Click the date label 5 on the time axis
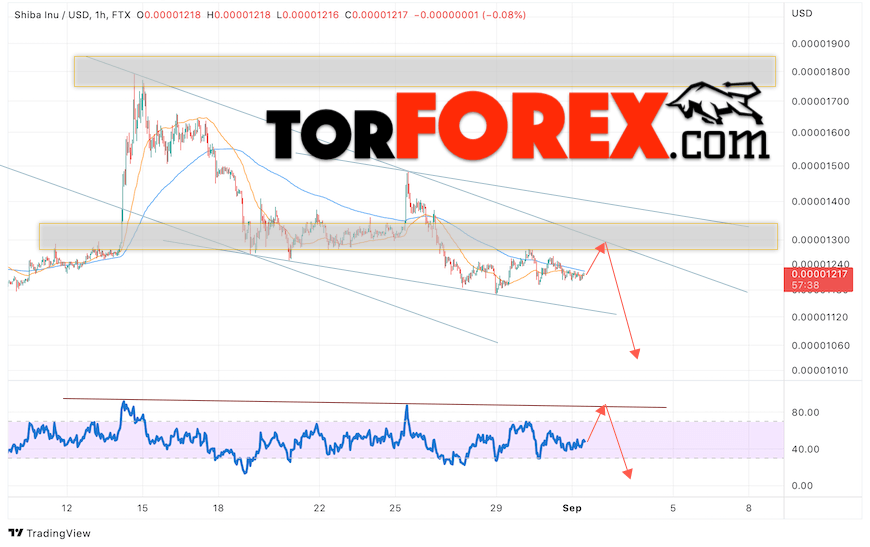The width and height of the screenshot is (870, 547). click(x=673, y=508)
